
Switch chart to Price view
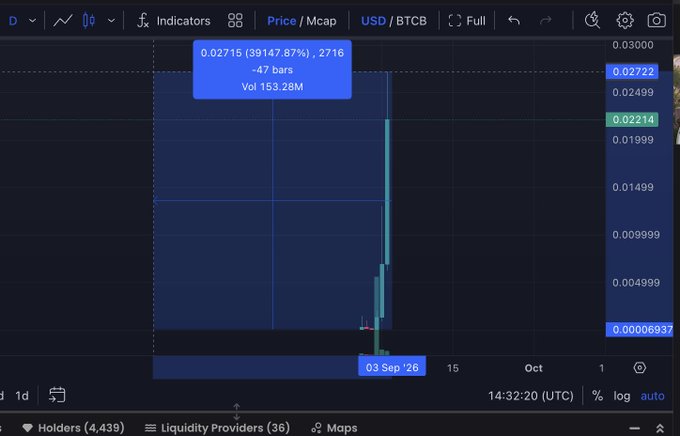tap(281, 21)
